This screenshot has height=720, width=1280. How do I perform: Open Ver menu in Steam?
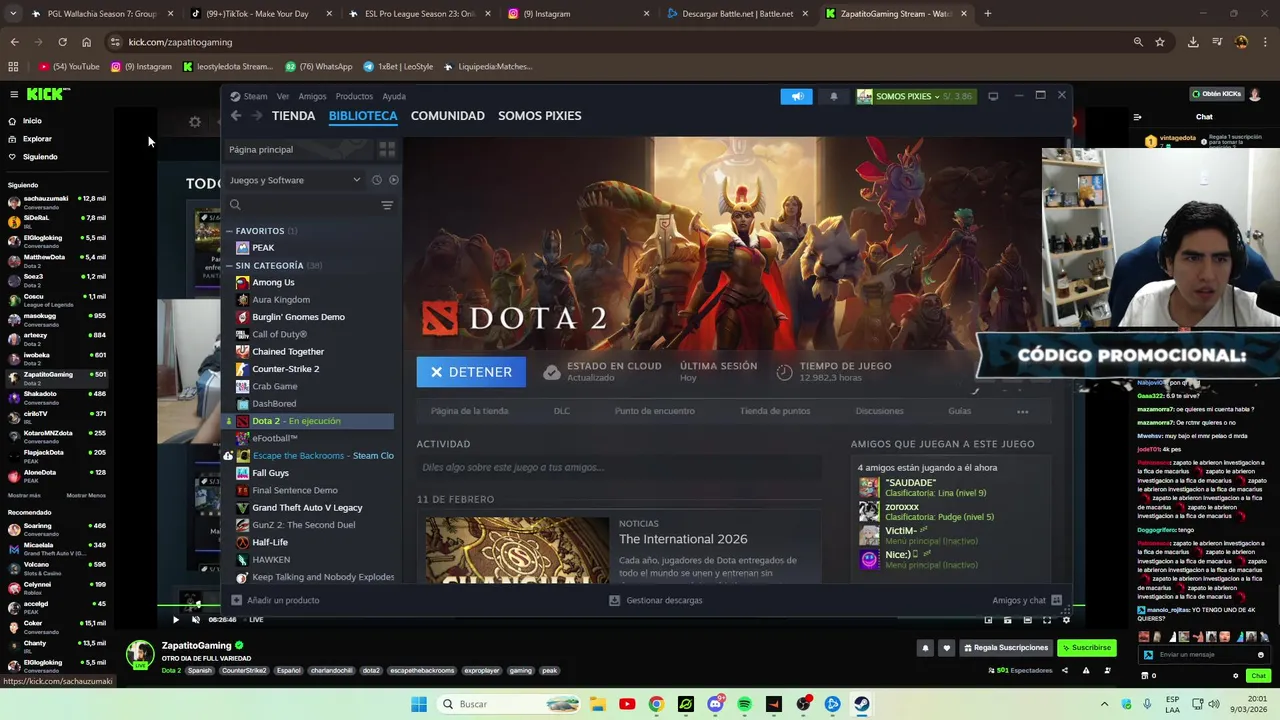click(283, 97)
